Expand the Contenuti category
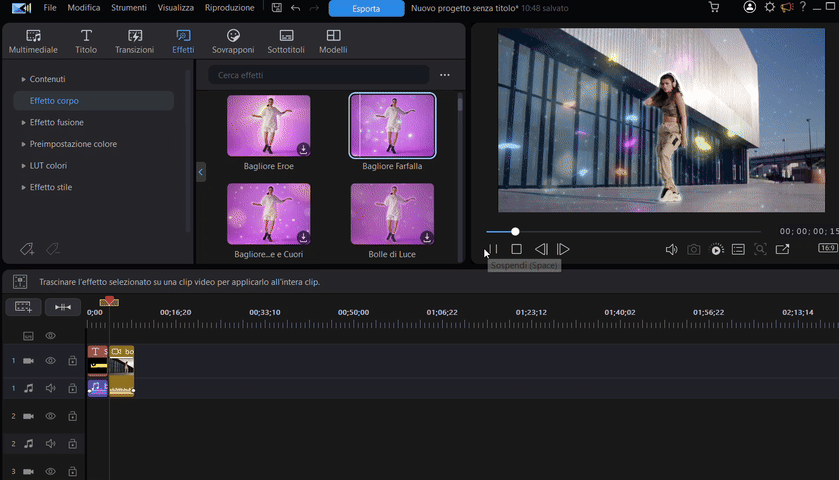The image size is (839, 480). [x=24, y=79]
